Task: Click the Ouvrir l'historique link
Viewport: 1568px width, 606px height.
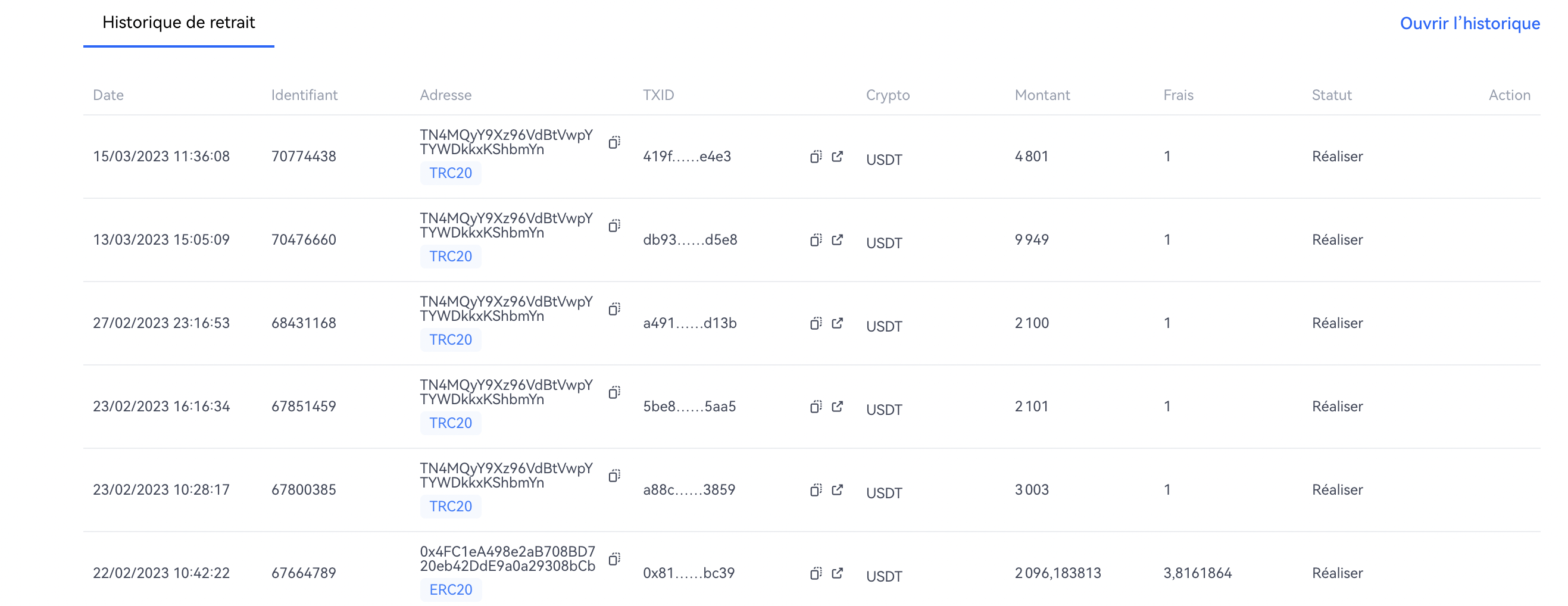Action: pyautogui.click(x=1469, y=23)
